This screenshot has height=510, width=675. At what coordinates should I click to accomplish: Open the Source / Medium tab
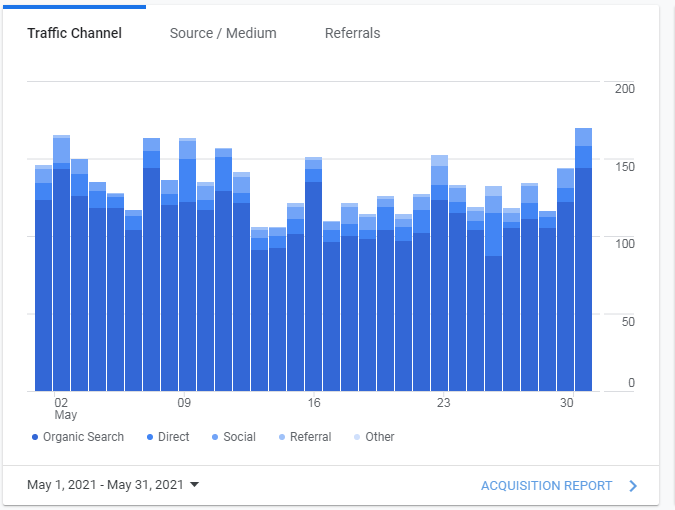[x=223, y=33]
